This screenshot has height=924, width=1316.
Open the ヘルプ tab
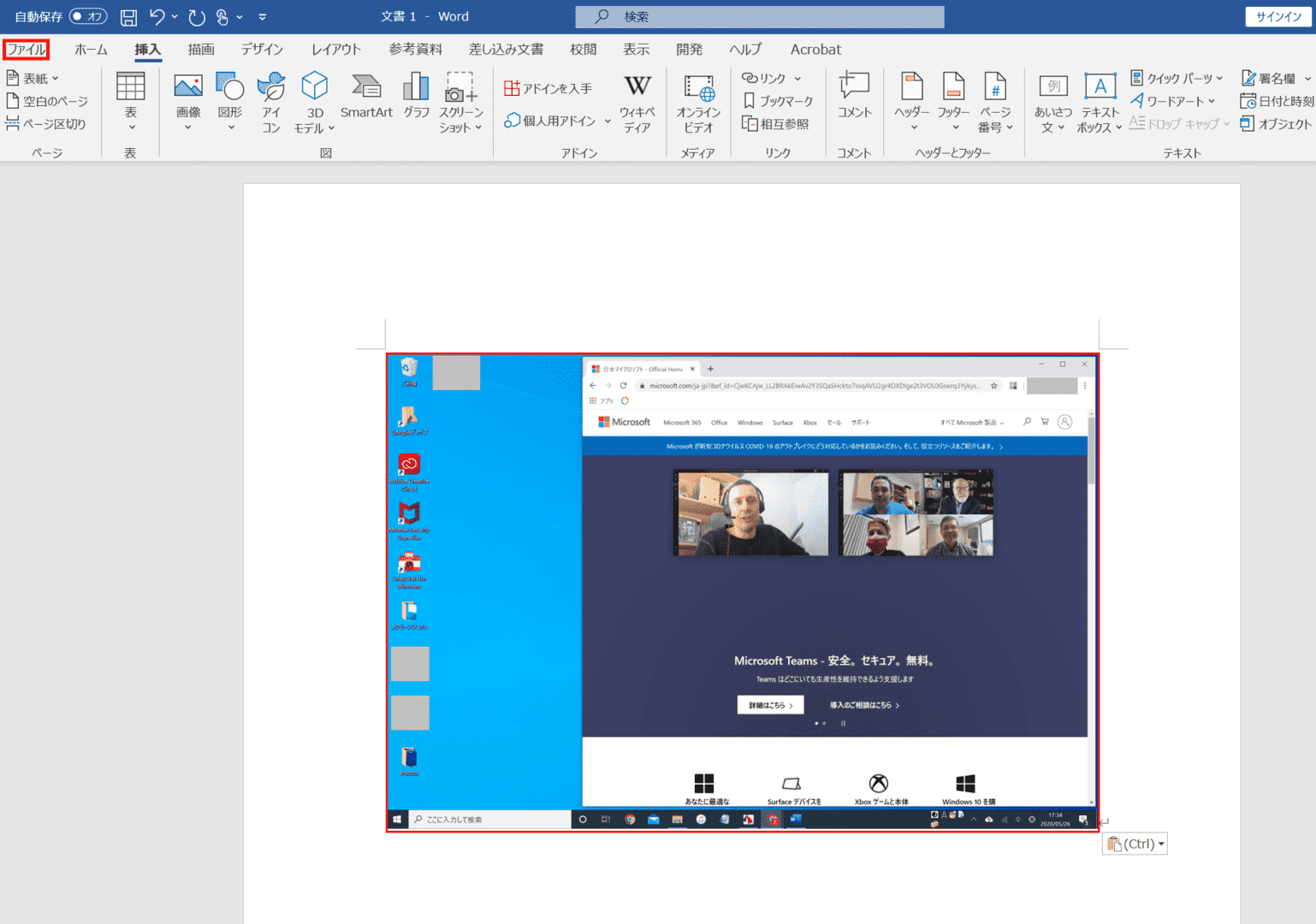(x=745, y=50)
